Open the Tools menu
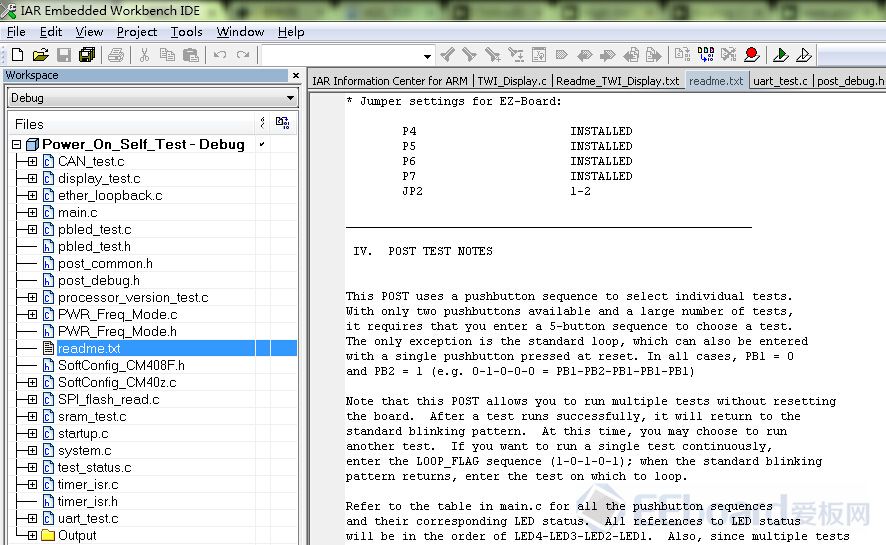This screenshot has height=545, width=886. (186, 32)
